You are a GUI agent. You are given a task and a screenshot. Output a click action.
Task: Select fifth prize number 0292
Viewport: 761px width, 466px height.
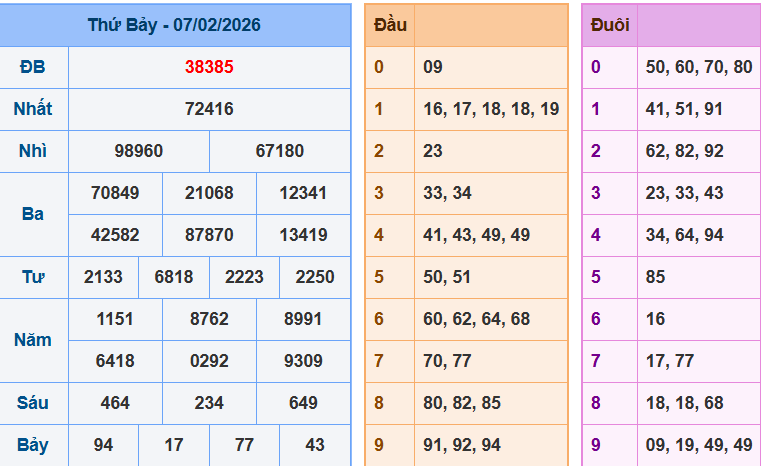[209, 361]
